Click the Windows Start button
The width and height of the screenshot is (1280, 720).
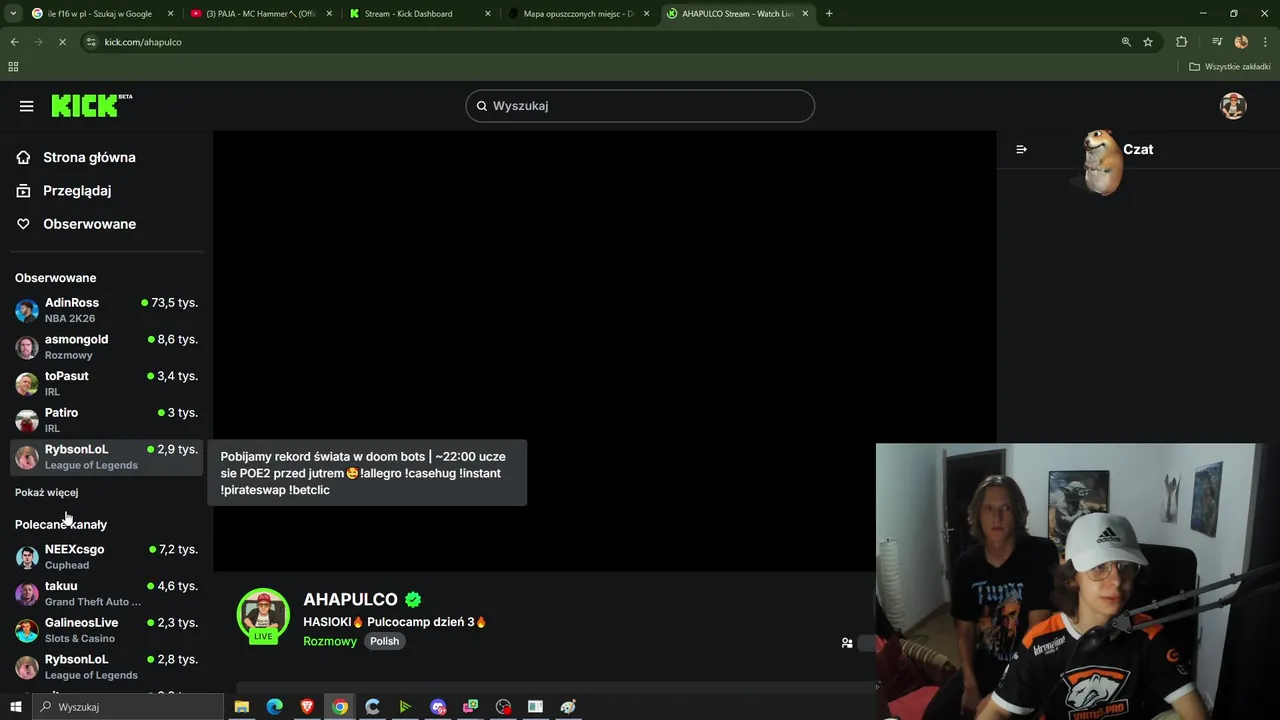16,707
